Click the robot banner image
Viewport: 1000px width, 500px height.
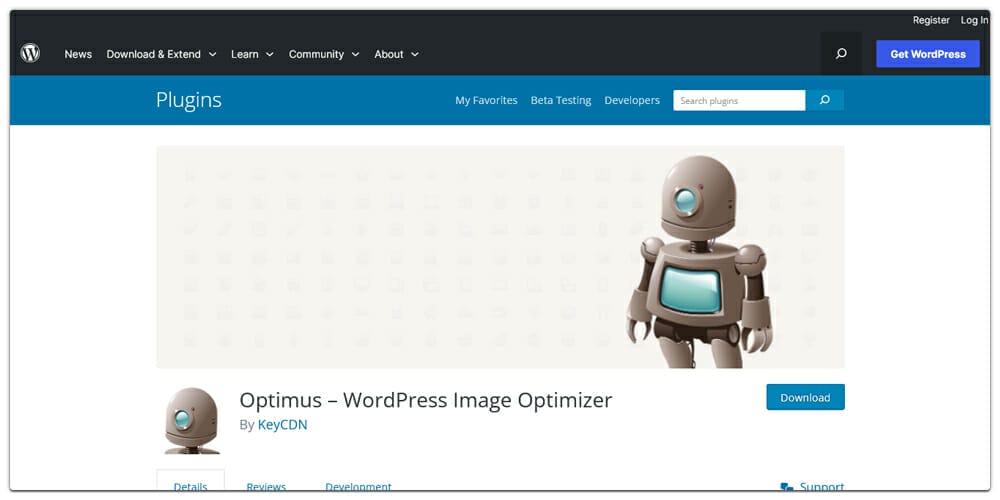(x=501, y=257)
